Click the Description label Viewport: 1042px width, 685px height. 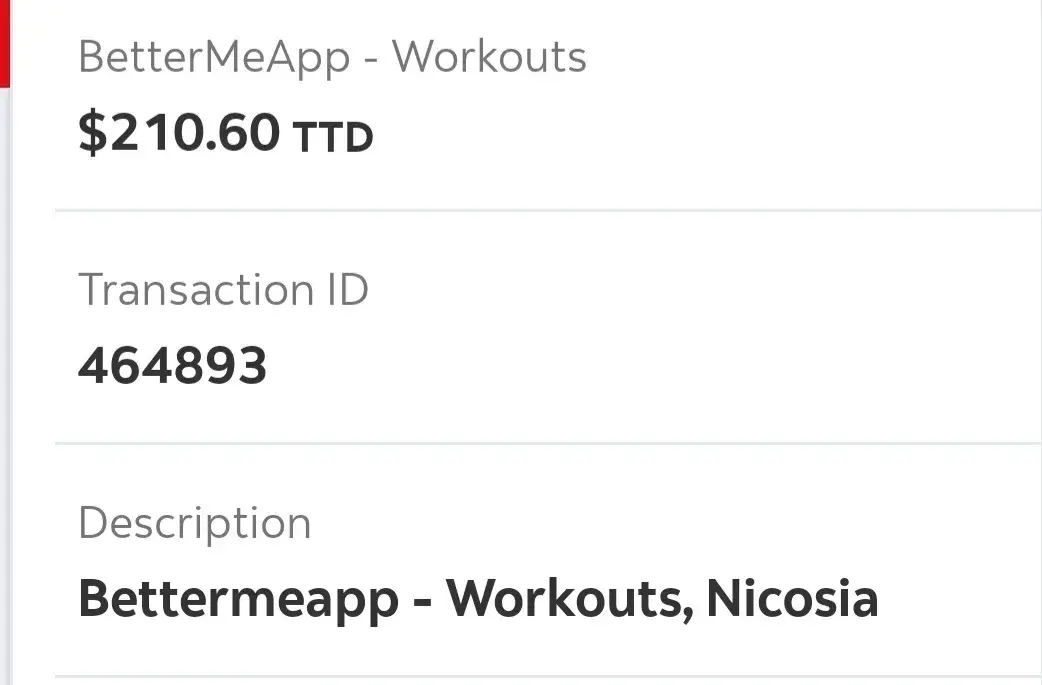194,523
